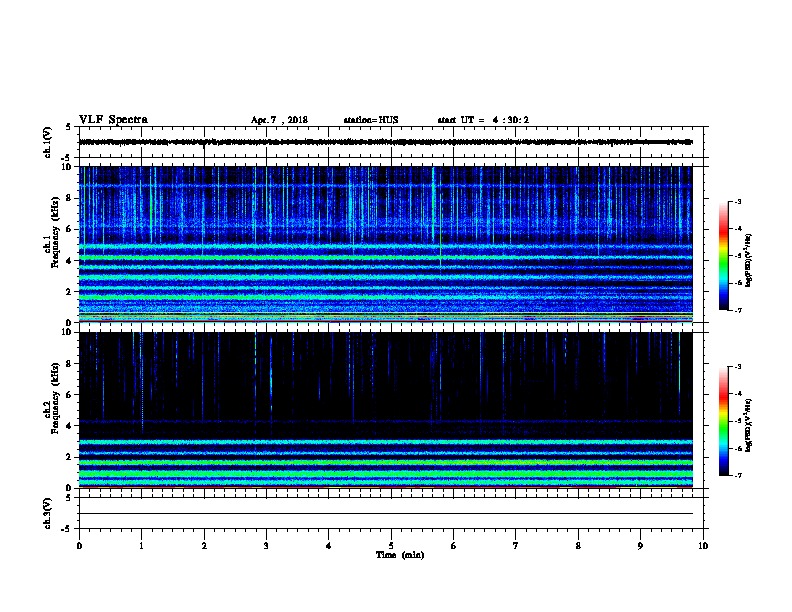Click the "7" tick label on Time axis
The height and width of the screenshot is (612, 792).
516,546
